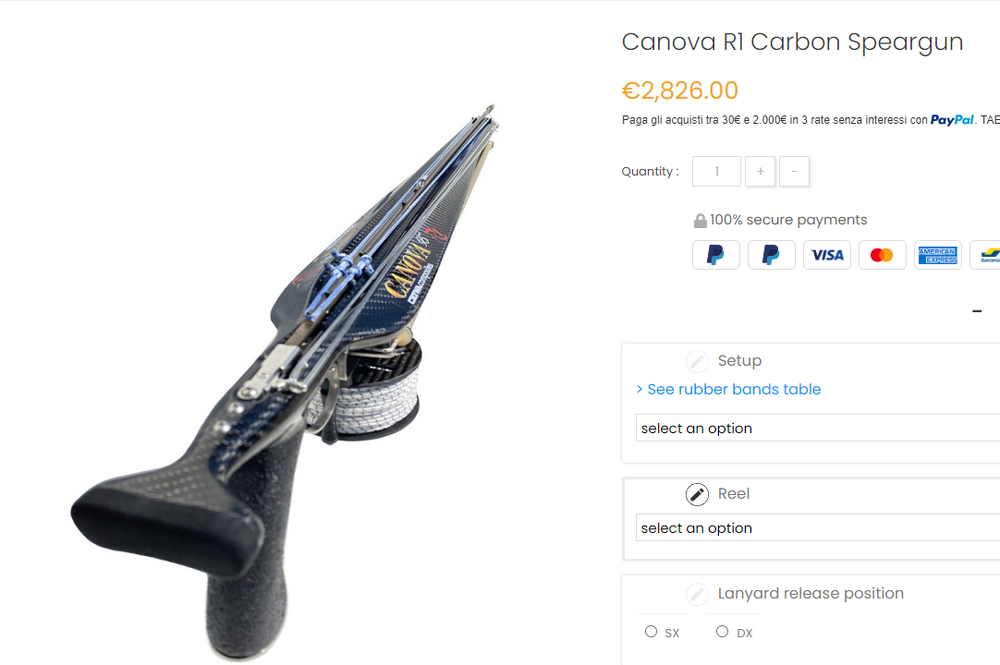Increase quantity with the plus button
1000x665 pixels.
(x=760, y=172)
